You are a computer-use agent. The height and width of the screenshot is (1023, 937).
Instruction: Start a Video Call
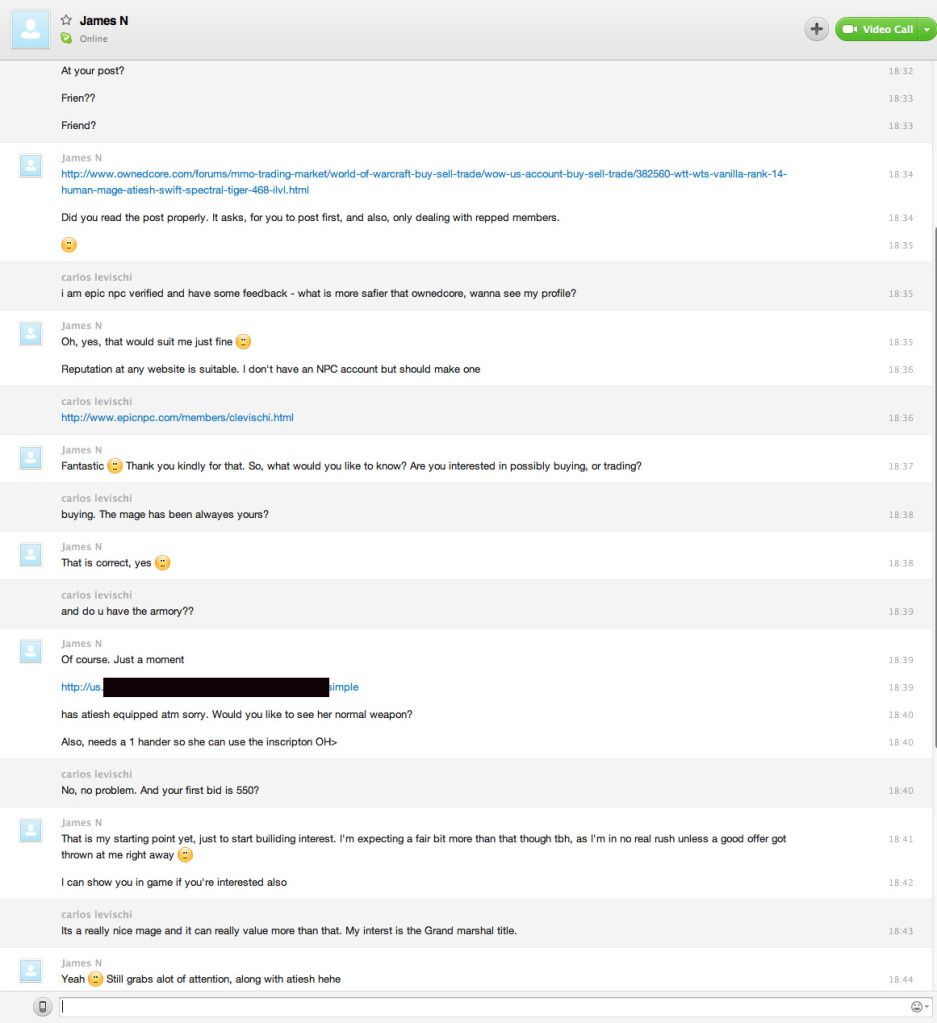pyautogui.click(x=877, y=29)
